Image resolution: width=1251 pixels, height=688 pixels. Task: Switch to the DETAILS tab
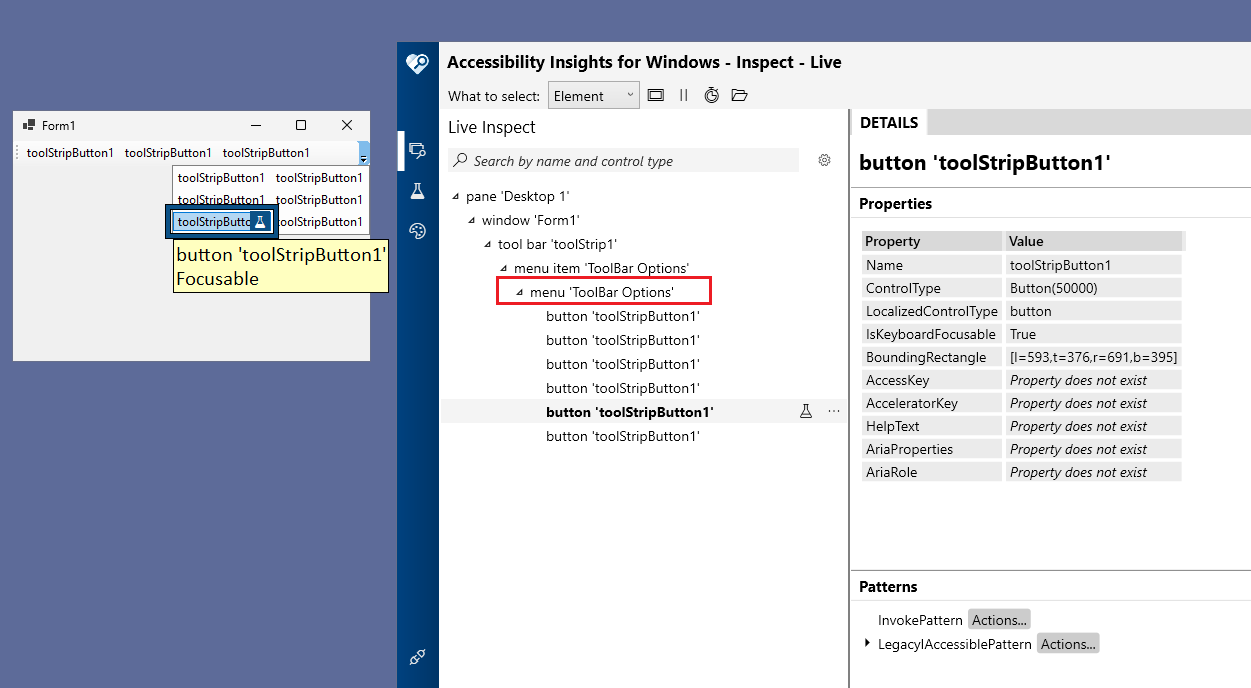pos(888,122)
